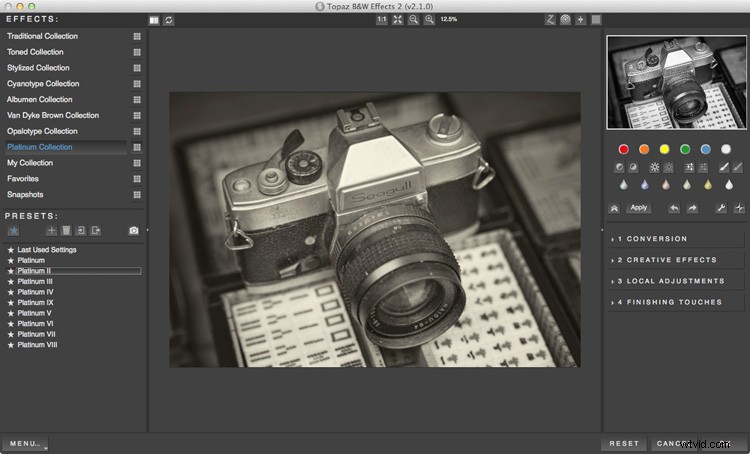
Task: Click the zoom out magnifier
Action: tap(413, 20)
